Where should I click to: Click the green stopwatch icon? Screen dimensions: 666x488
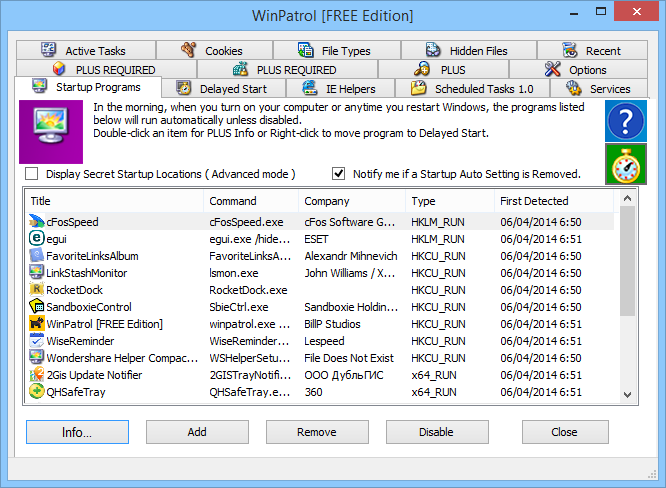626,164
